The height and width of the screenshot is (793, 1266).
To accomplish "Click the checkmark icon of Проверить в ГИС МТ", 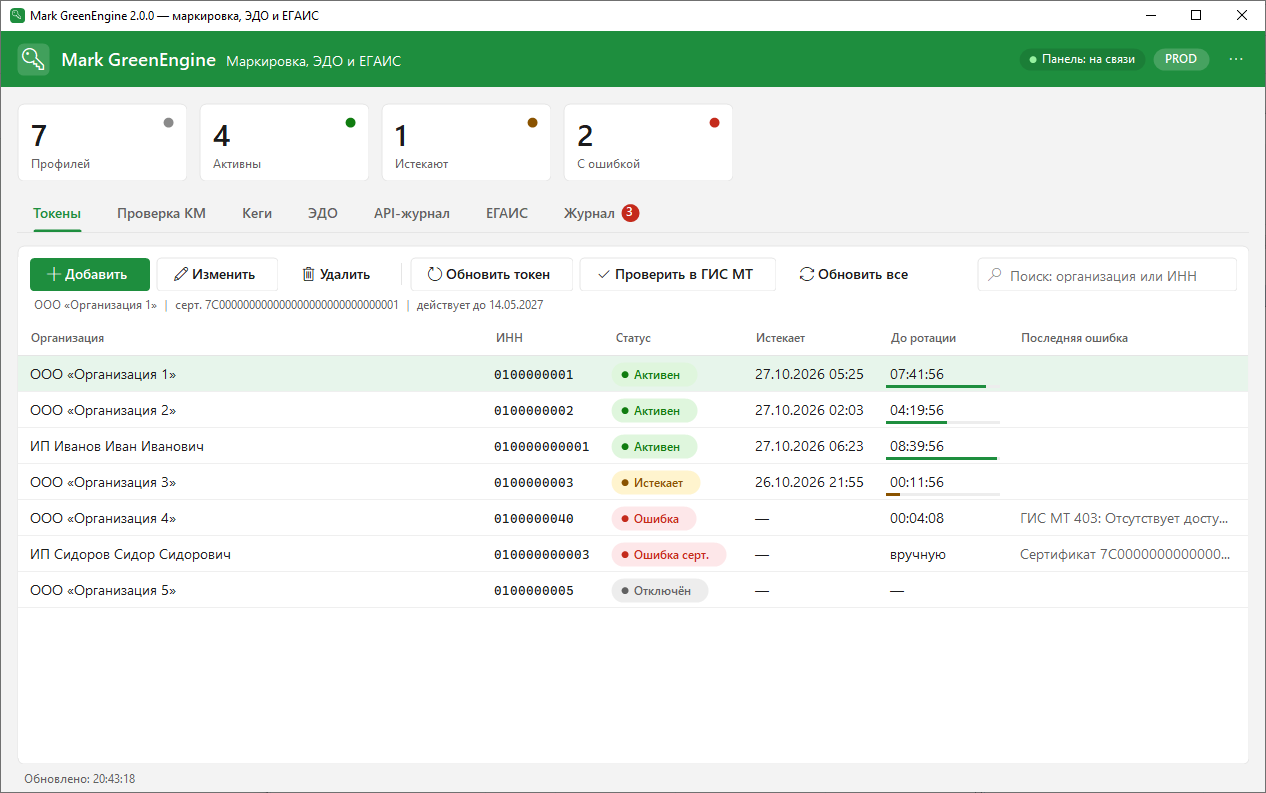I will [x=603, y=274].
